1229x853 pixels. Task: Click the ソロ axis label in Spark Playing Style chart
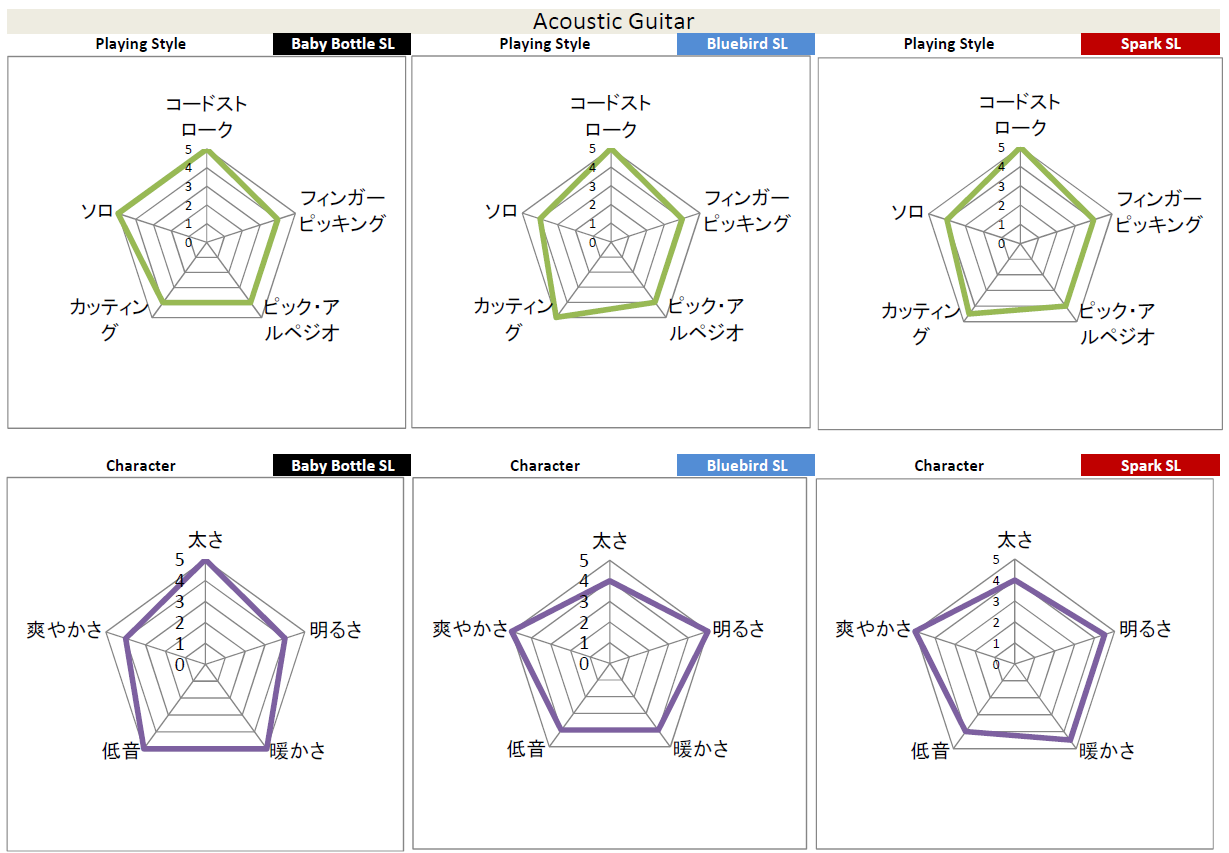pyautogui.click(x=907, y=213)
